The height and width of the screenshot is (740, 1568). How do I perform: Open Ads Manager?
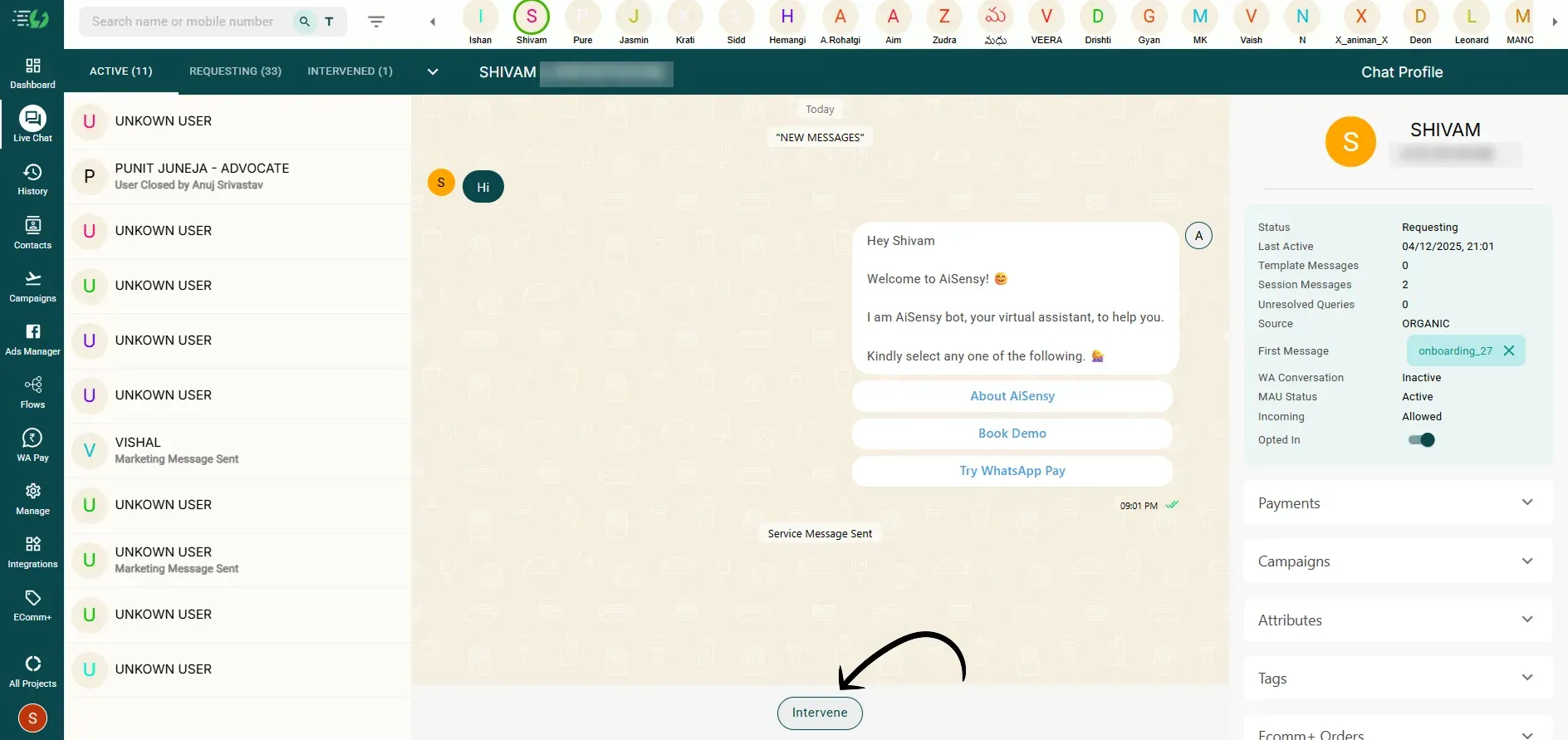point(32,339)
